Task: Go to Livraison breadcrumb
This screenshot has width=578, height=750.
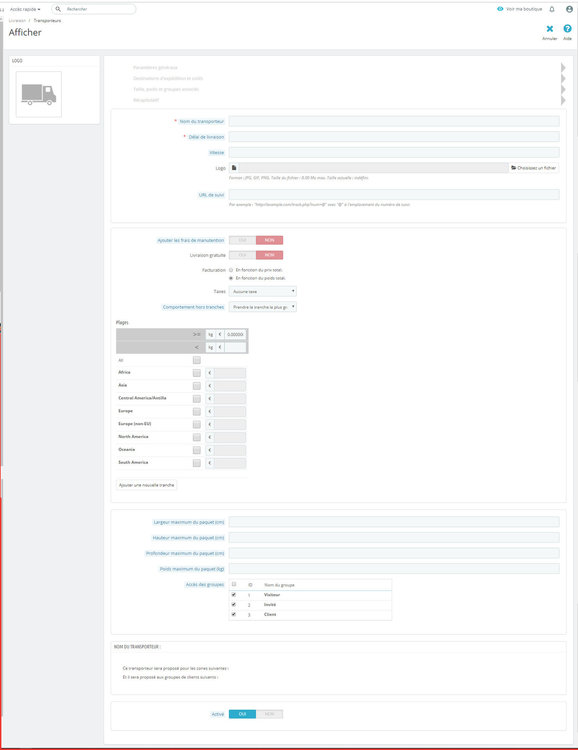Action: [x=17, y=21]
